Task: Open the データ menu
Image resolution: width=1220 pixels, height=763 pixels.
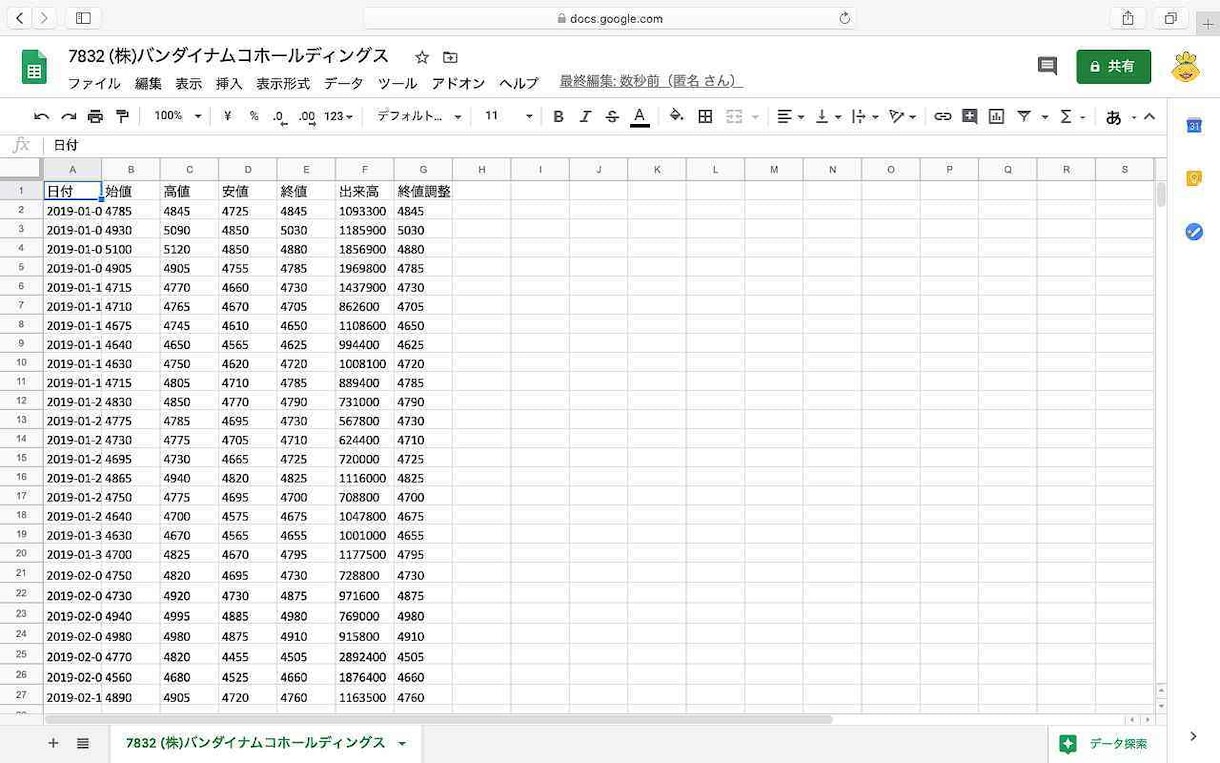Action: (343, 84)
